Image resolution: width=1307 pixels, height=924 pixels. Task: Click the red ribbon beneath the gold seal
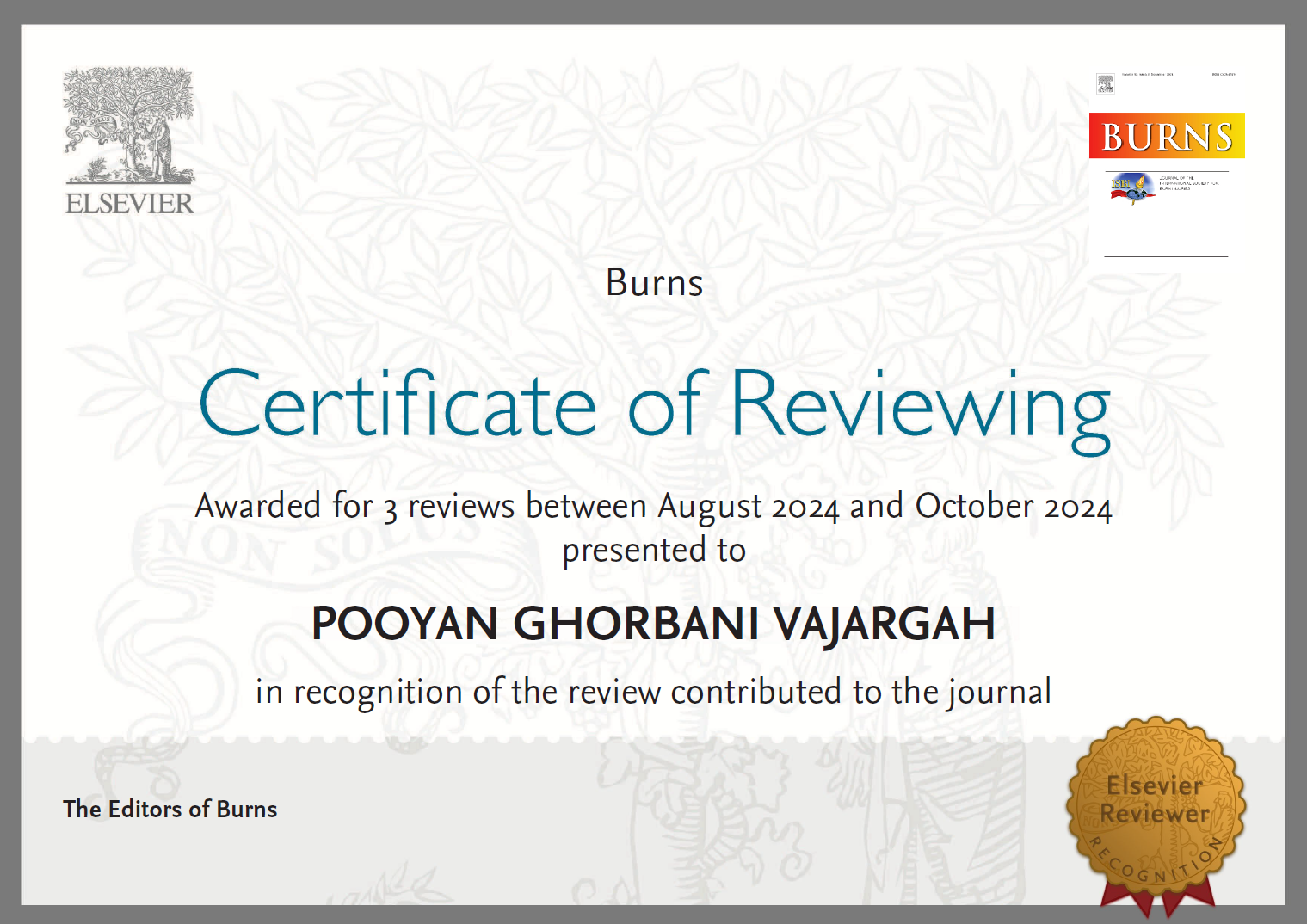click(x=1158, y=901)
